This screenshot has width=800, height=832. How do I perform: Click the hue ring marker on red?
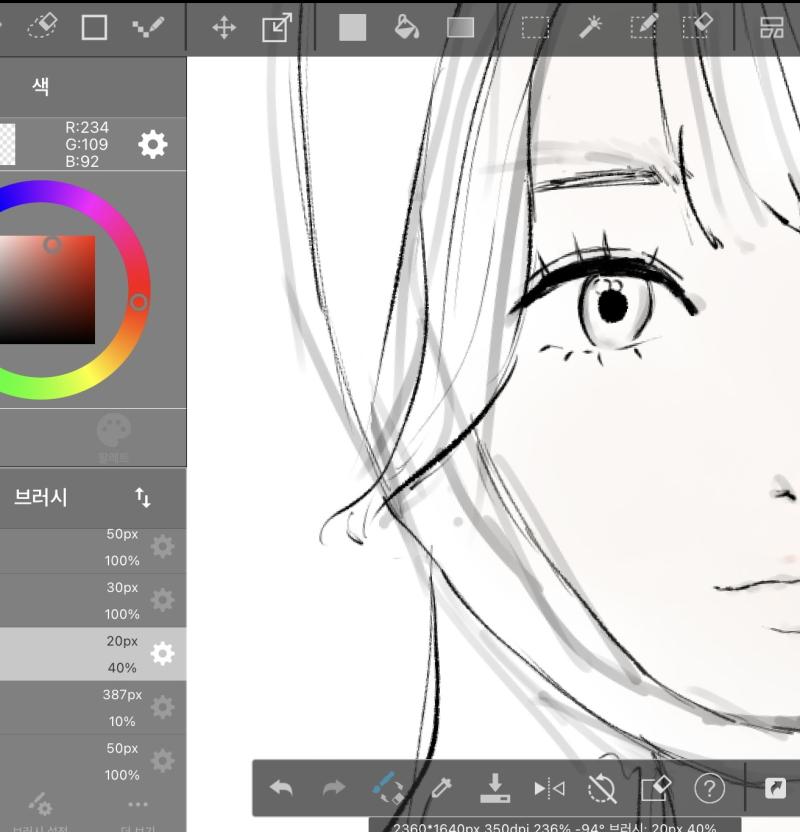pos(138,302)
